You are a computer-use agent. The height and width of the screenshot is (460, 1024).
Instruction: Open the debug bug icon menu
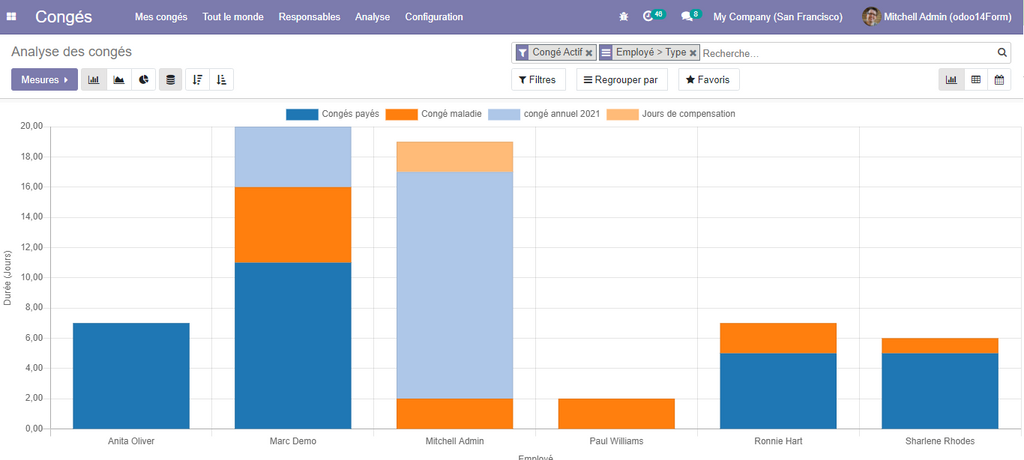click(x=624, y=17)
